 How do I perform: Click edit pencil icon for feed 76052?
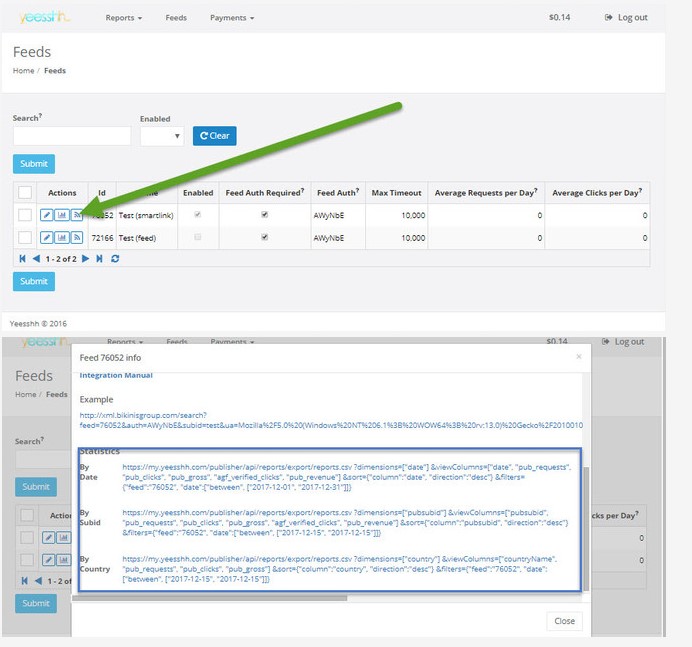coord(47,215)
